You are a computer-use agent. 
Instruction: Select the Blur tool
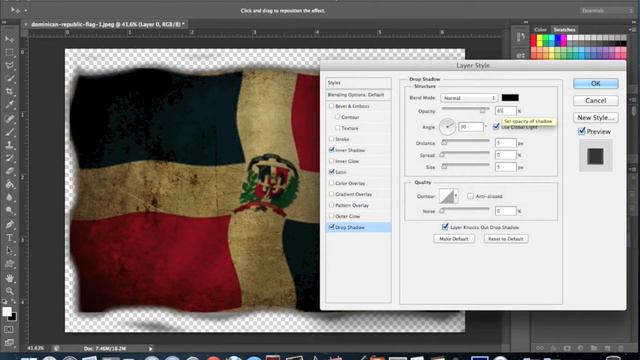[9, 197]
